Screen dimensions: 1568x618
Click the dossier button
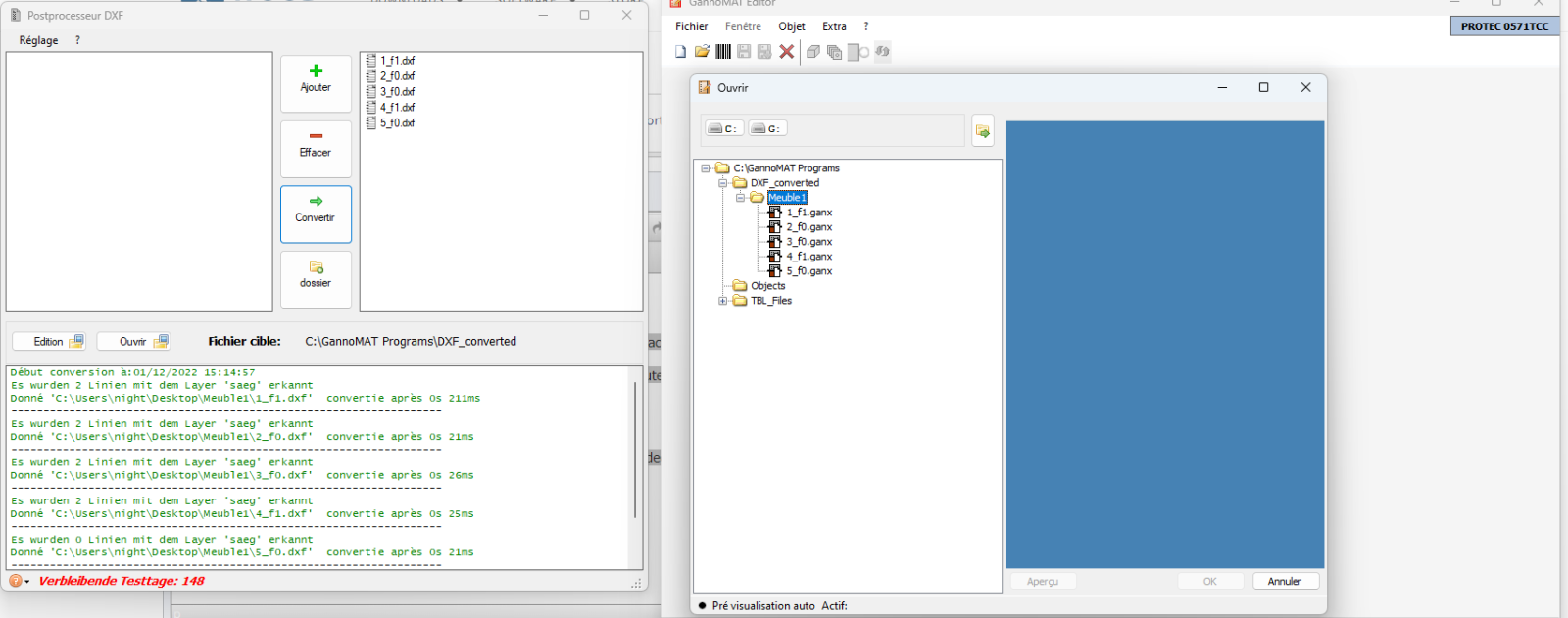(x=316, y=280)
